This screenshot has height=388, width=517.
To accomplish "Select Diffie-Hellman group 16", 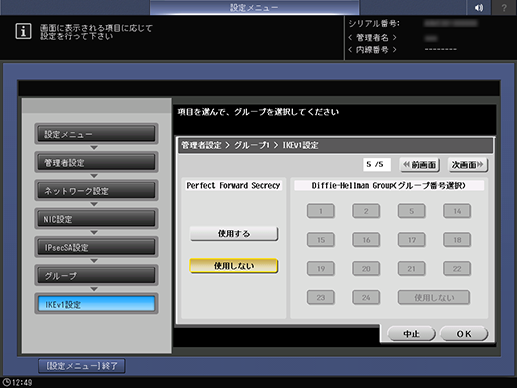I will tap(366, 240).
